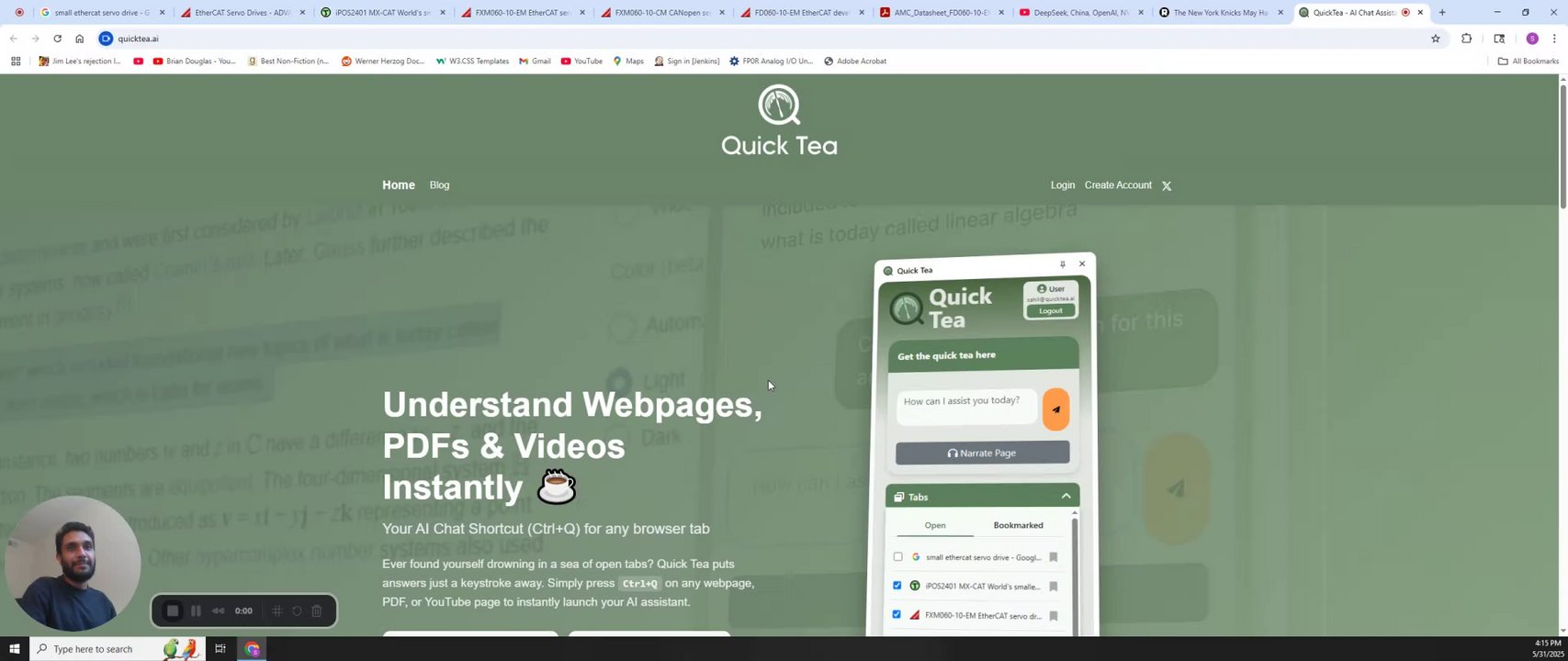The height and width of the screenshot is (661, 1568).
Task: Click the Home nav link
Action: pos(399,185)
